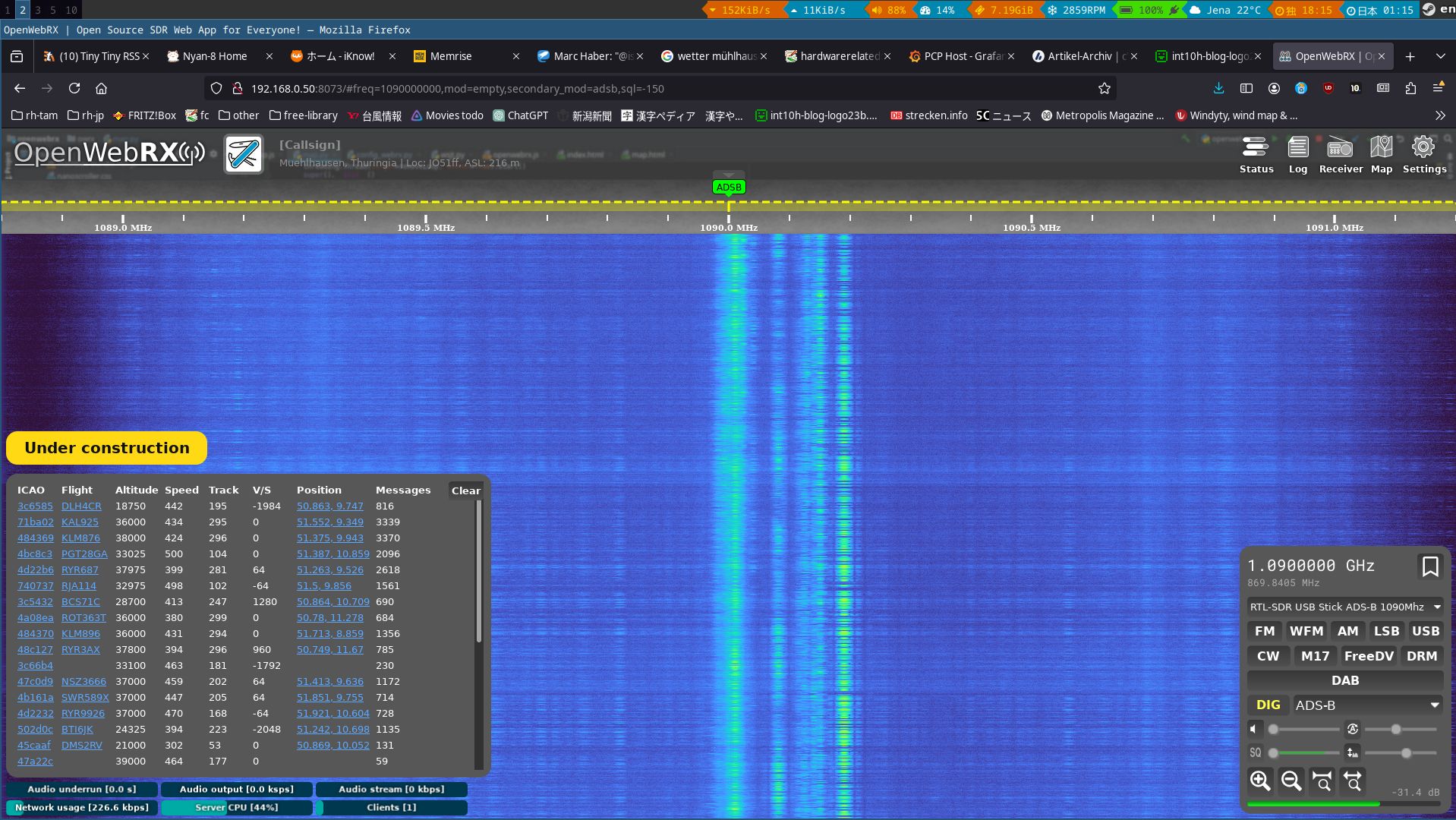Clear the ADS-B aircraft table
The height and width of the screenshot is (820, 1456).
click(465, 490)
